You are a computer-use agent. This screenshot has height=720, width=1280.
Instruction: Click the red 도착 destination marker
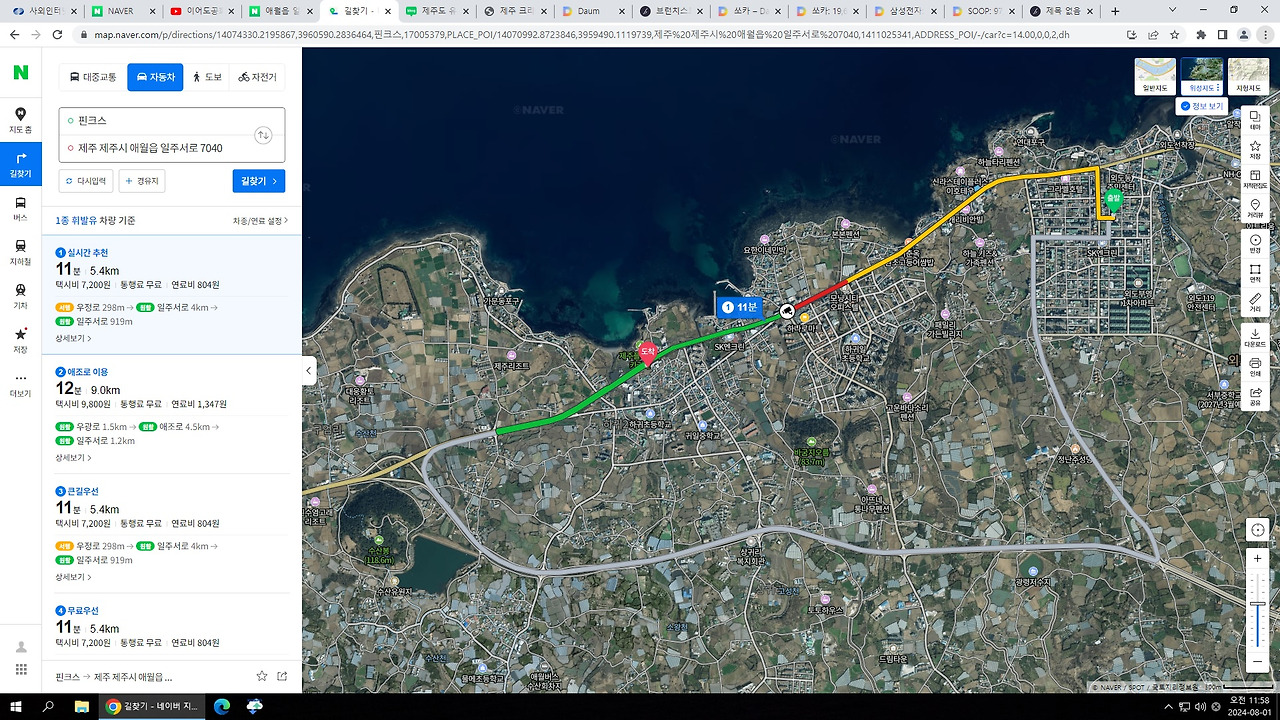[x=647, y=352]
